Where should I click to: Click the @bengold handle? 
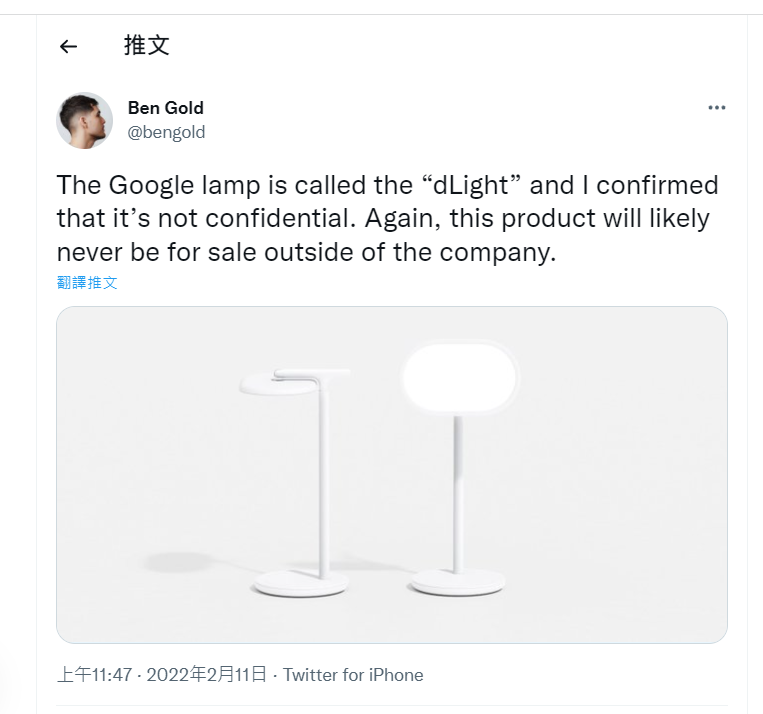coord(166,131)
